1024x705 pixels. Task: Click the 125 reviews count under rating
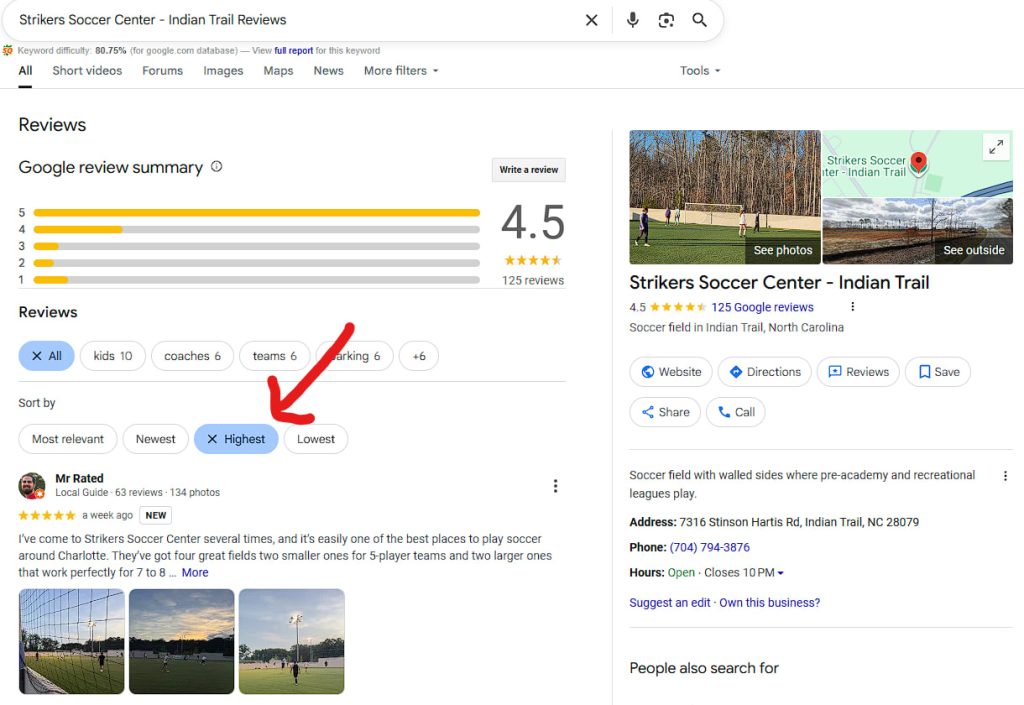click(532, 281)
